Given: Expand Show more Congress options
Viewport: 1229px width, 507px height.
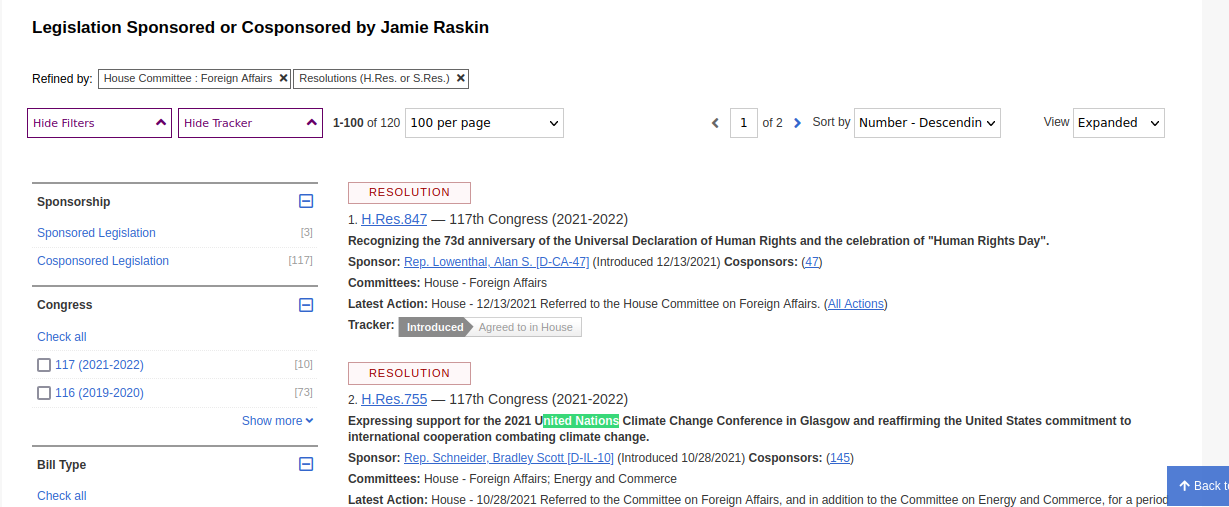Looking at the screenshot, I should 277,421.
